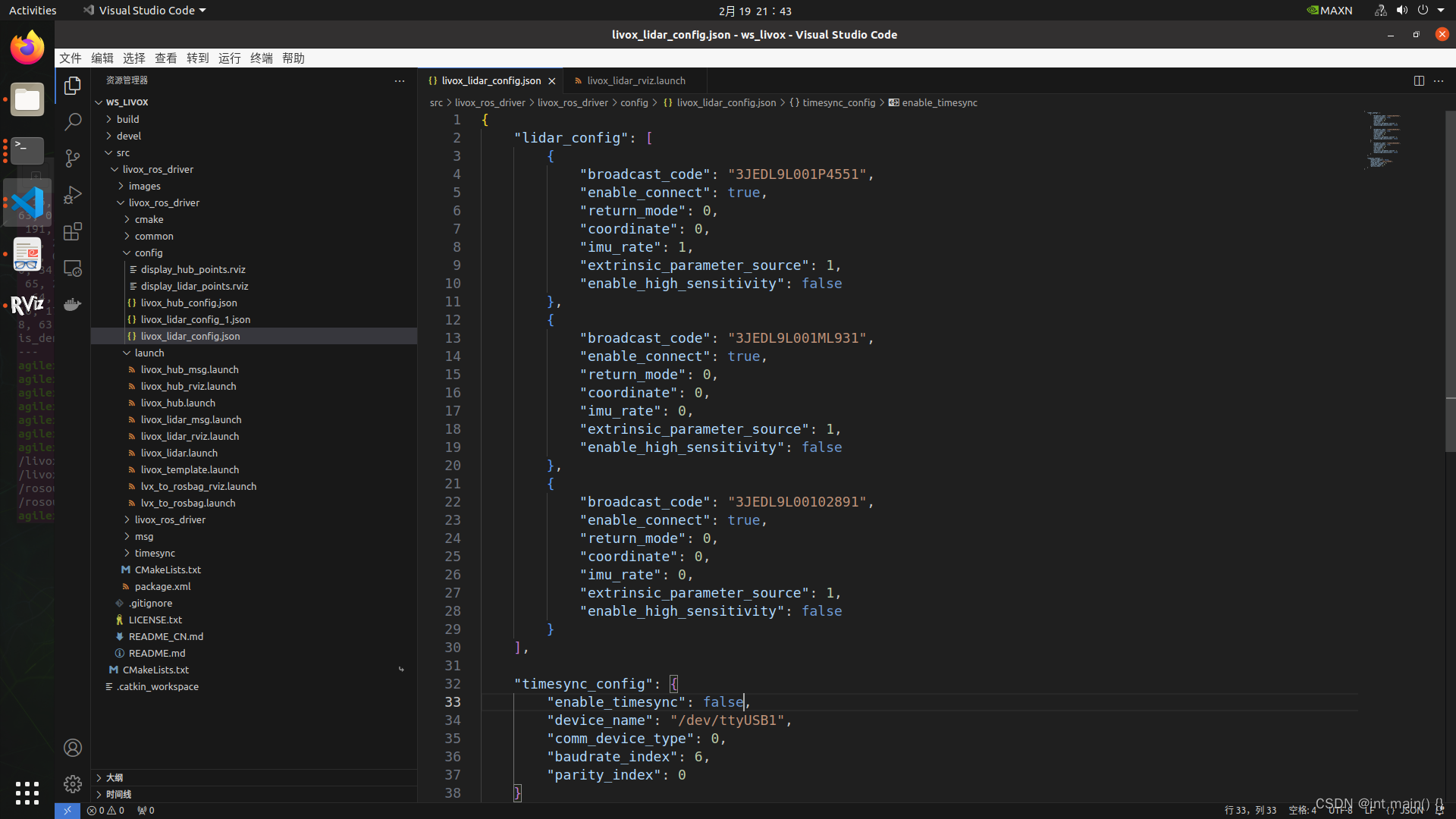
Task: Open the Search view in activity bar
Action: pos(73,122)
